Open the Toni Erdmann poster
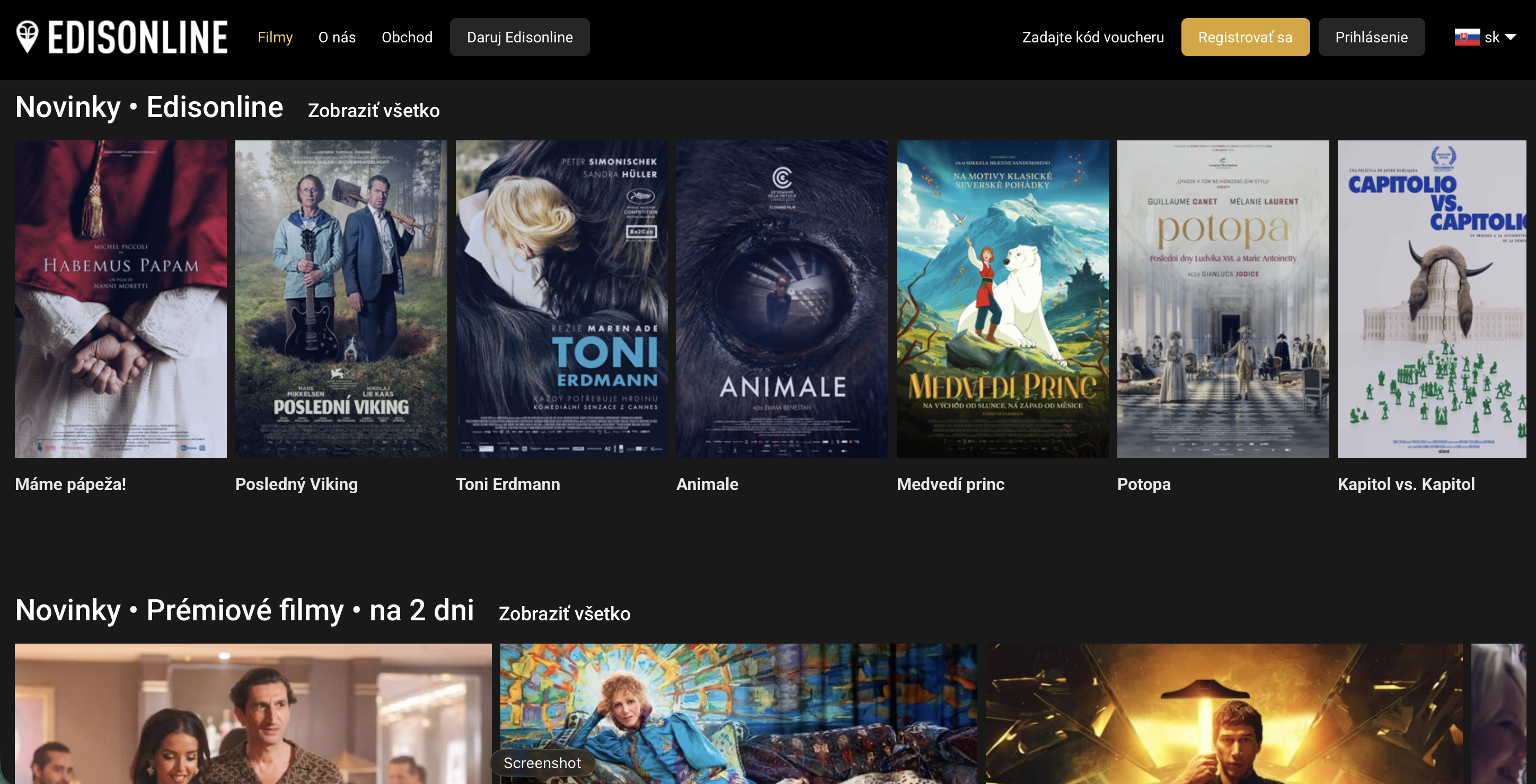 pos(561,299)
